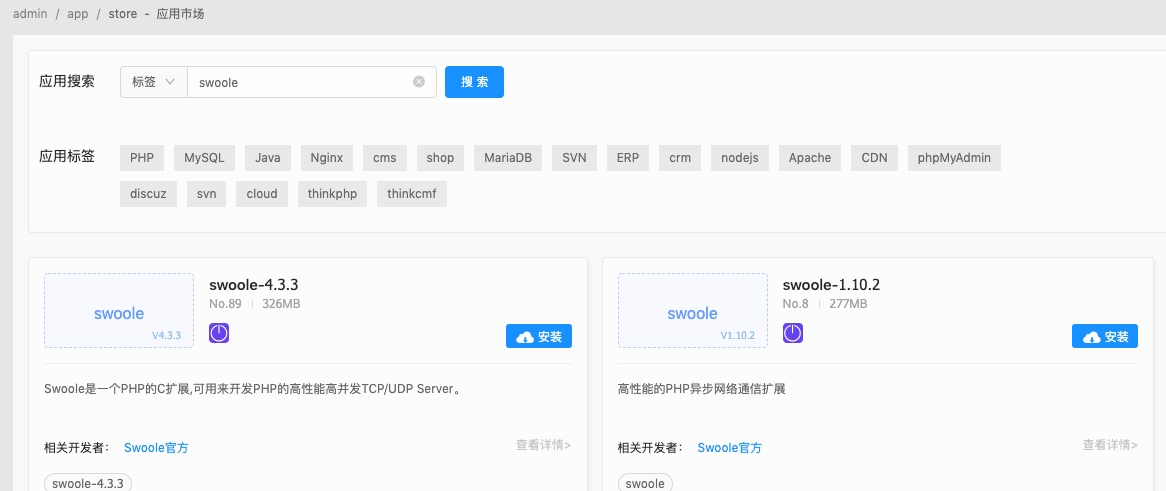1166x491 pixels.
Task: Open the 标签 search type dropdown
Action: (154, 82)
